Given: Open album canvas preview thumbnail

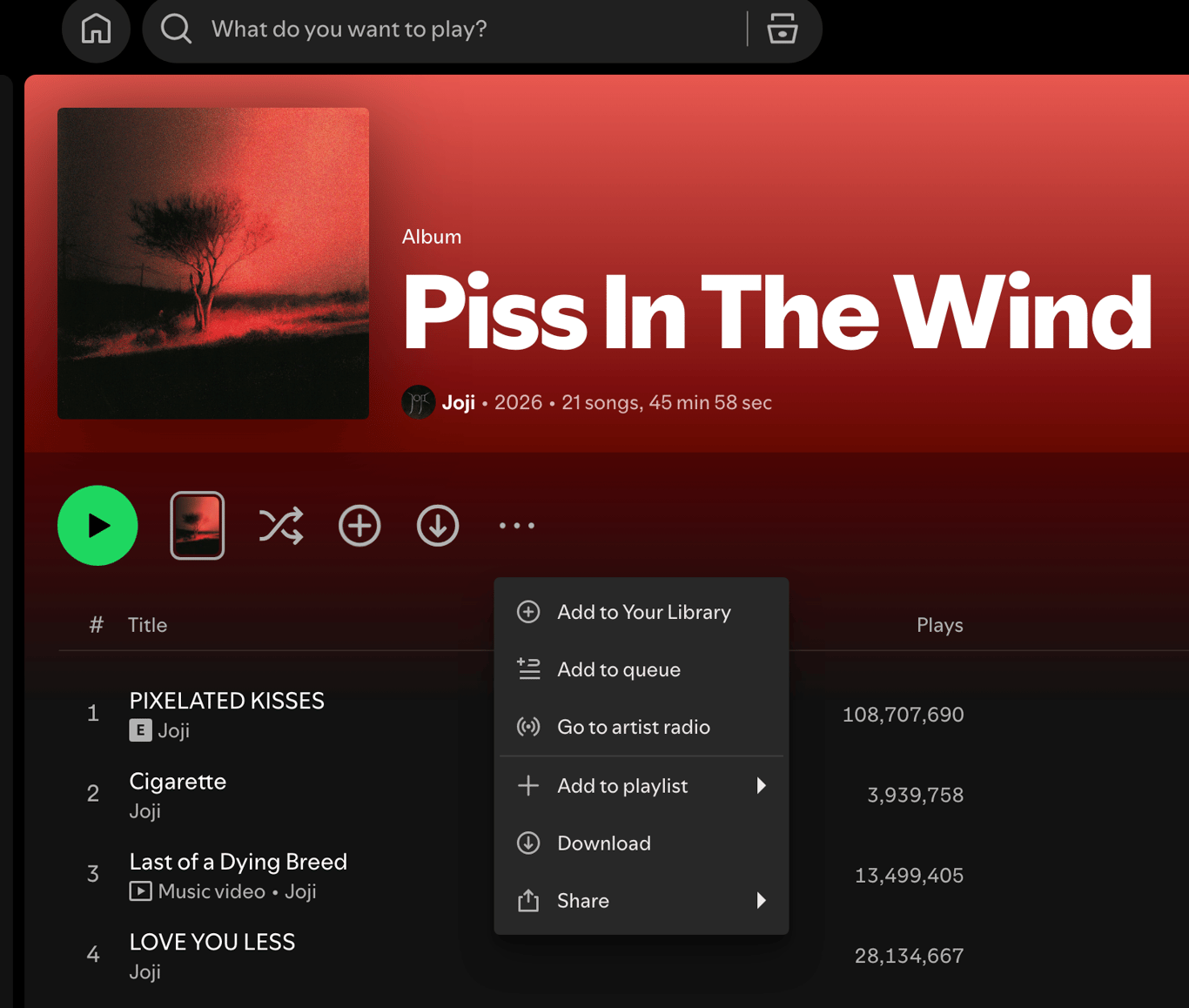Looking at the screenshot, I should pyautogui.click(x=198, y=526).
